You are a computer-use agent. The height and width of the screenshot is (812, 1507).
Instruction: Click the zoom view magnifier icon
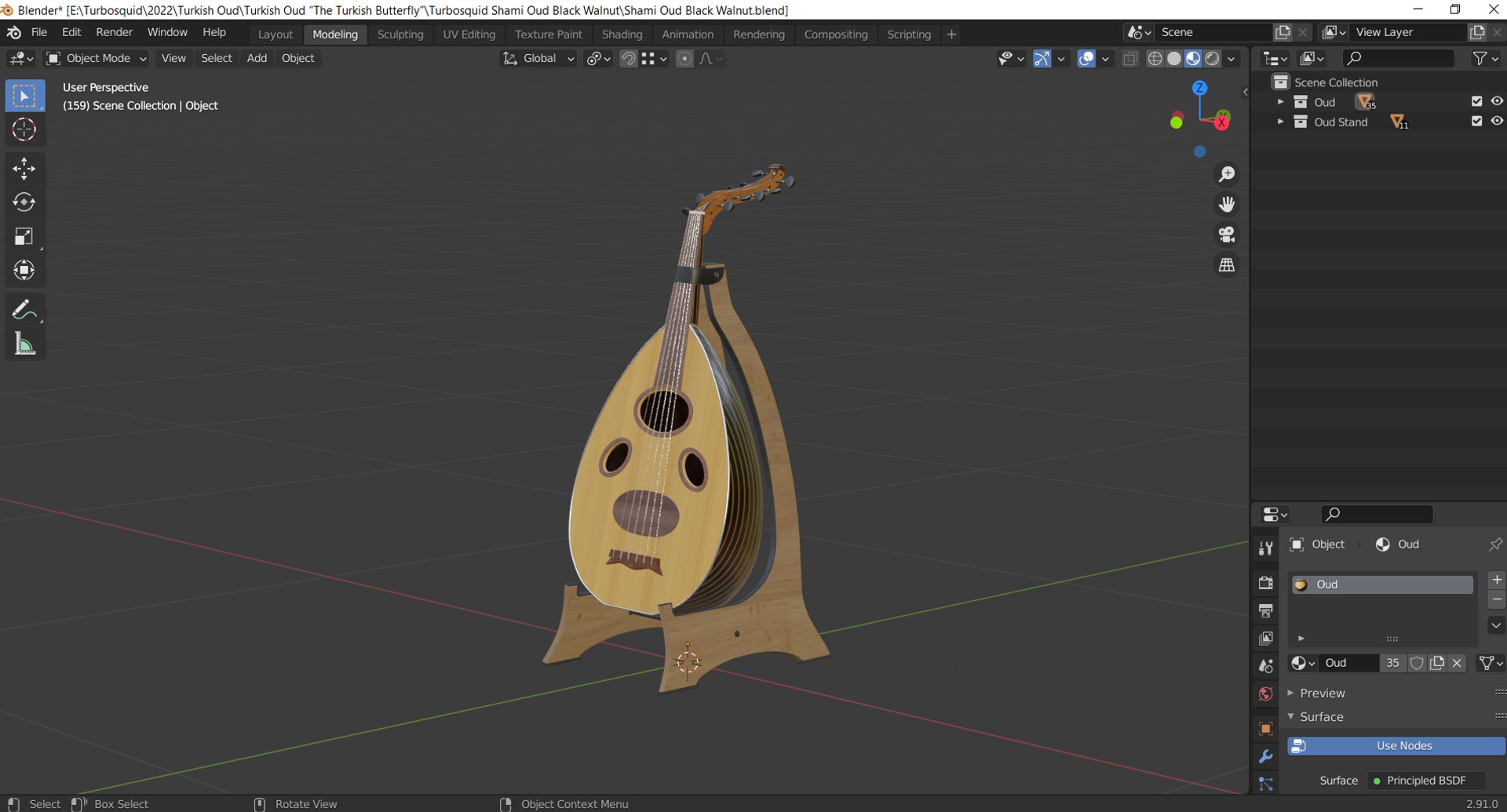click(x=1226, y=174)
